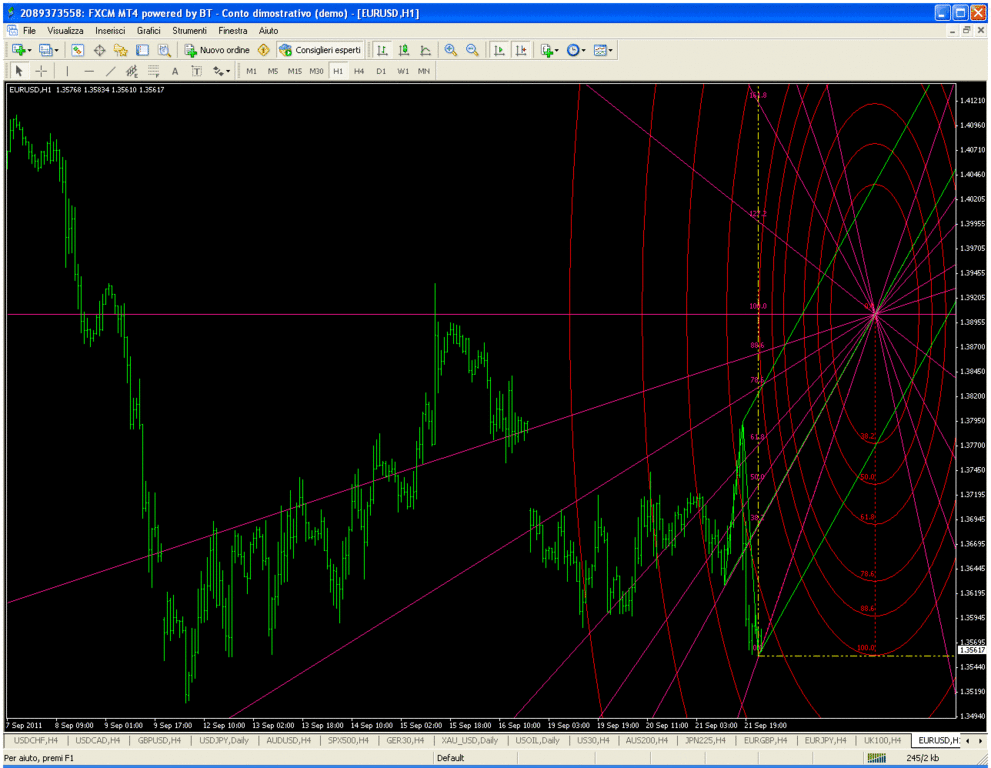
Task: Click the Arrows objects icon
Action: 218,71
